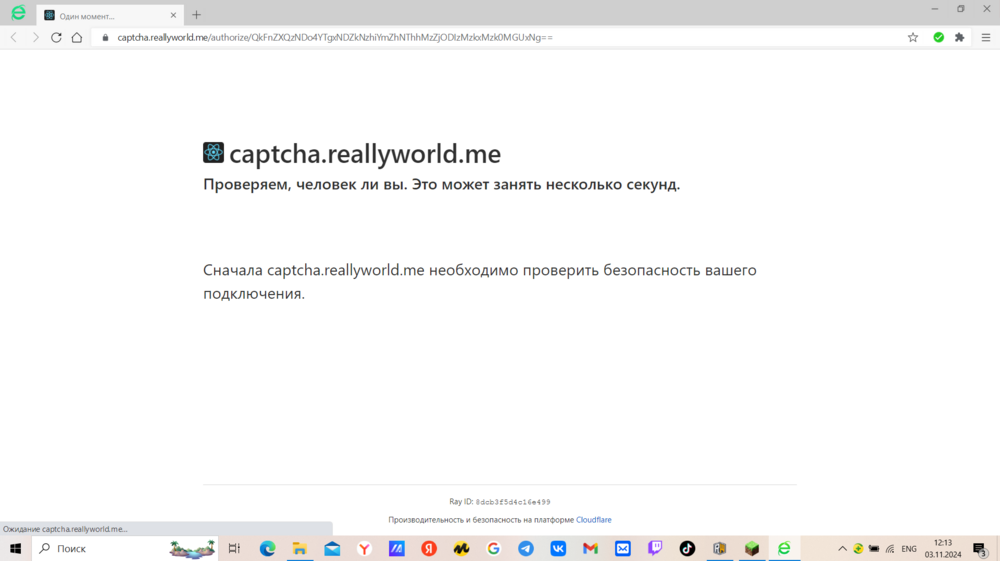Open Twitch from the taskbar
1000x561 pixels.
pyautogui.click(x=655, y=548)
